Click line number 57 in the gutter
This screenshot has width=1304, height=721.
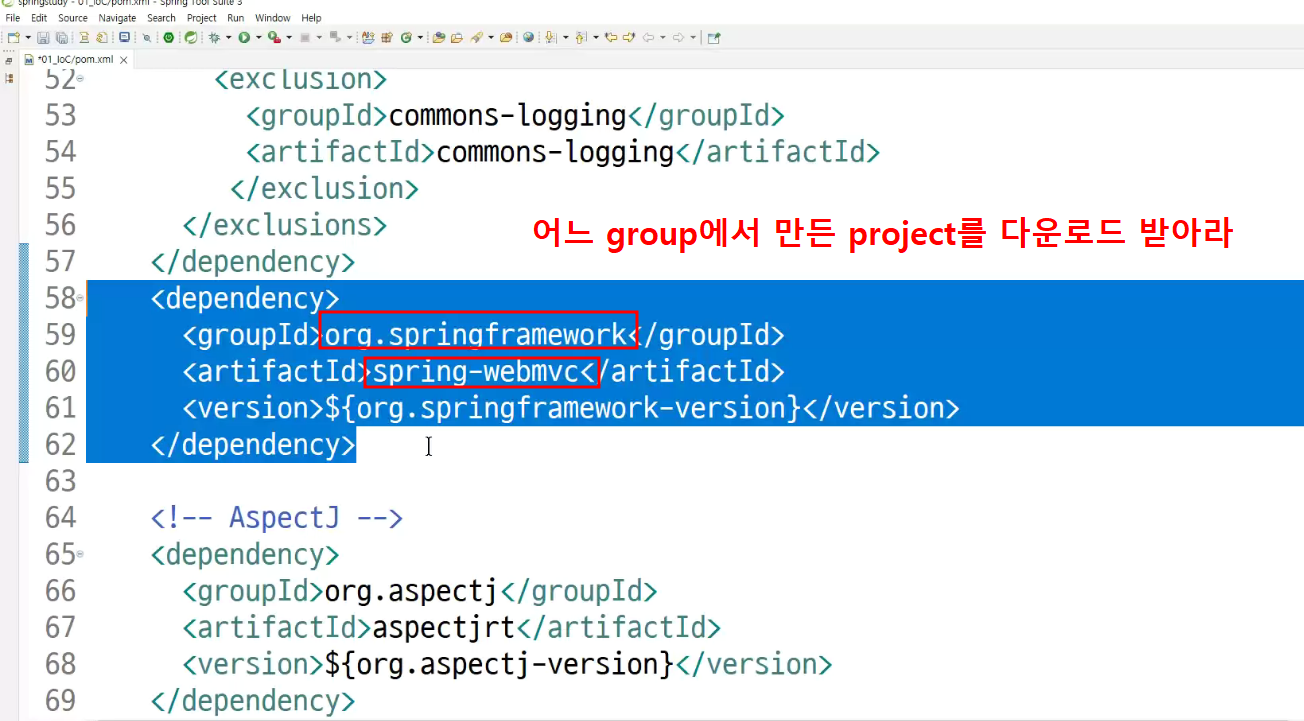click(x=61, y=262)
